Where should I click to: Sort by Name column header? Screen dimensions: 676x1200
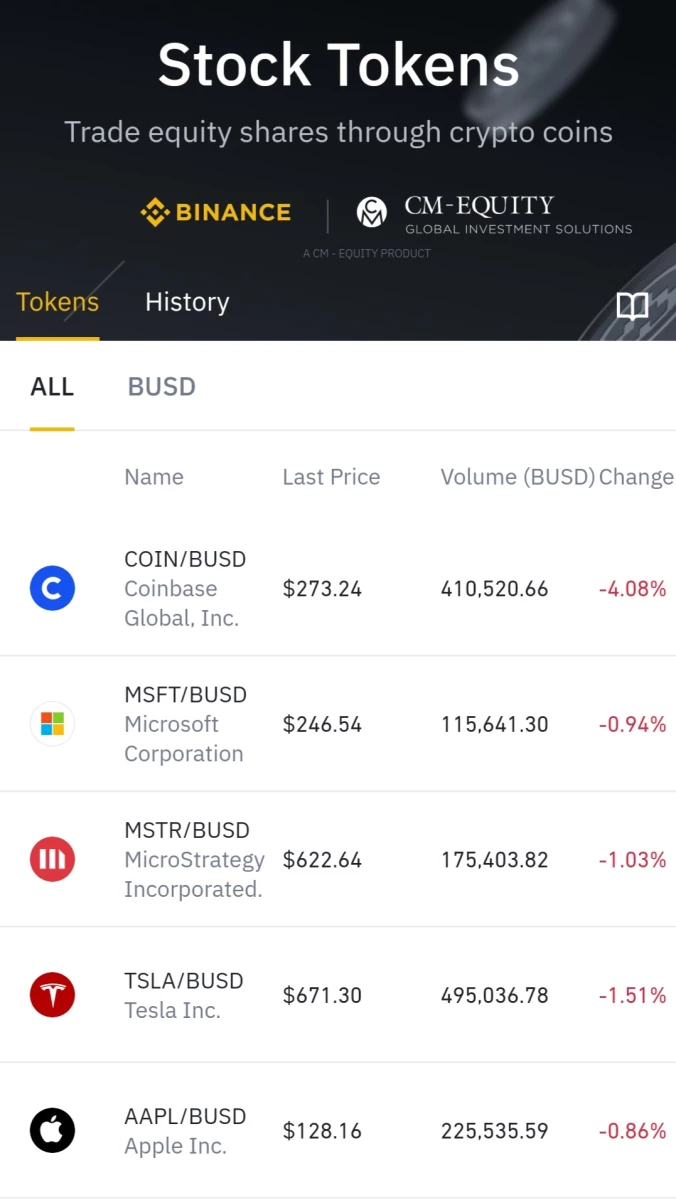tap(154, 477)
